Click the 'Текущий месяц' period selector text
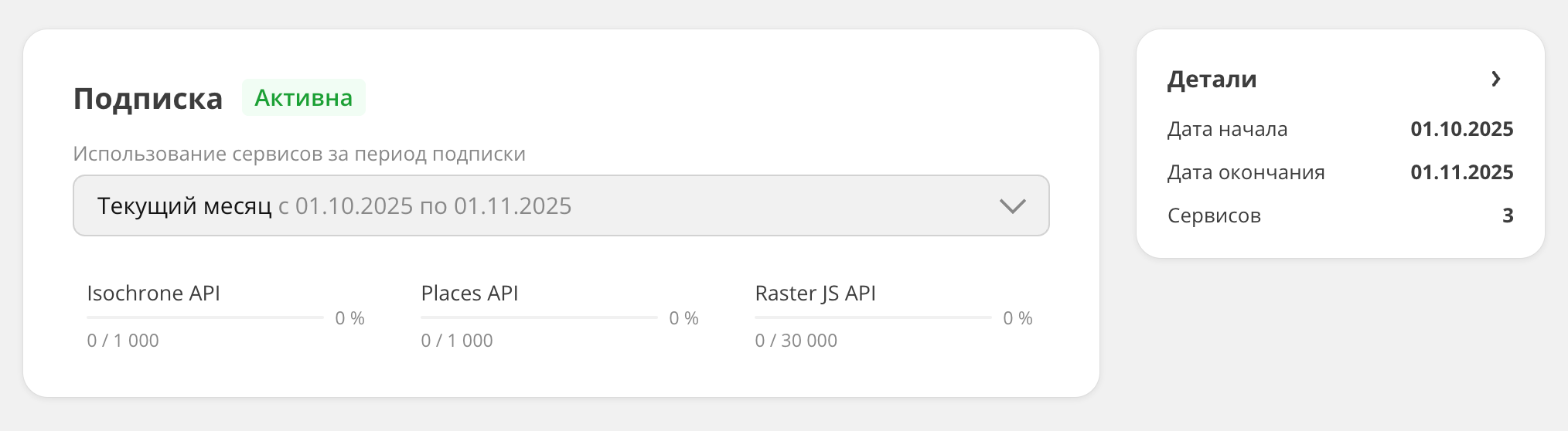 pyautogui.click(x=185, y=206)
